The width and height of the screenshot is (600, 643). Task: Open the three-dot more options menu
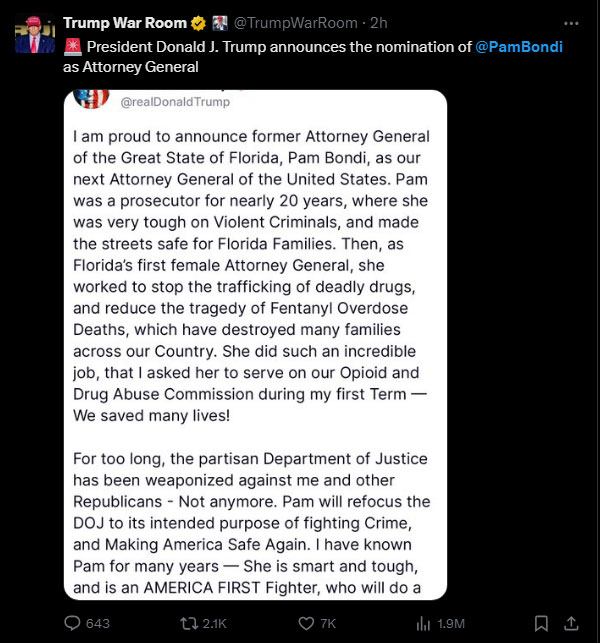pos(571,22)
